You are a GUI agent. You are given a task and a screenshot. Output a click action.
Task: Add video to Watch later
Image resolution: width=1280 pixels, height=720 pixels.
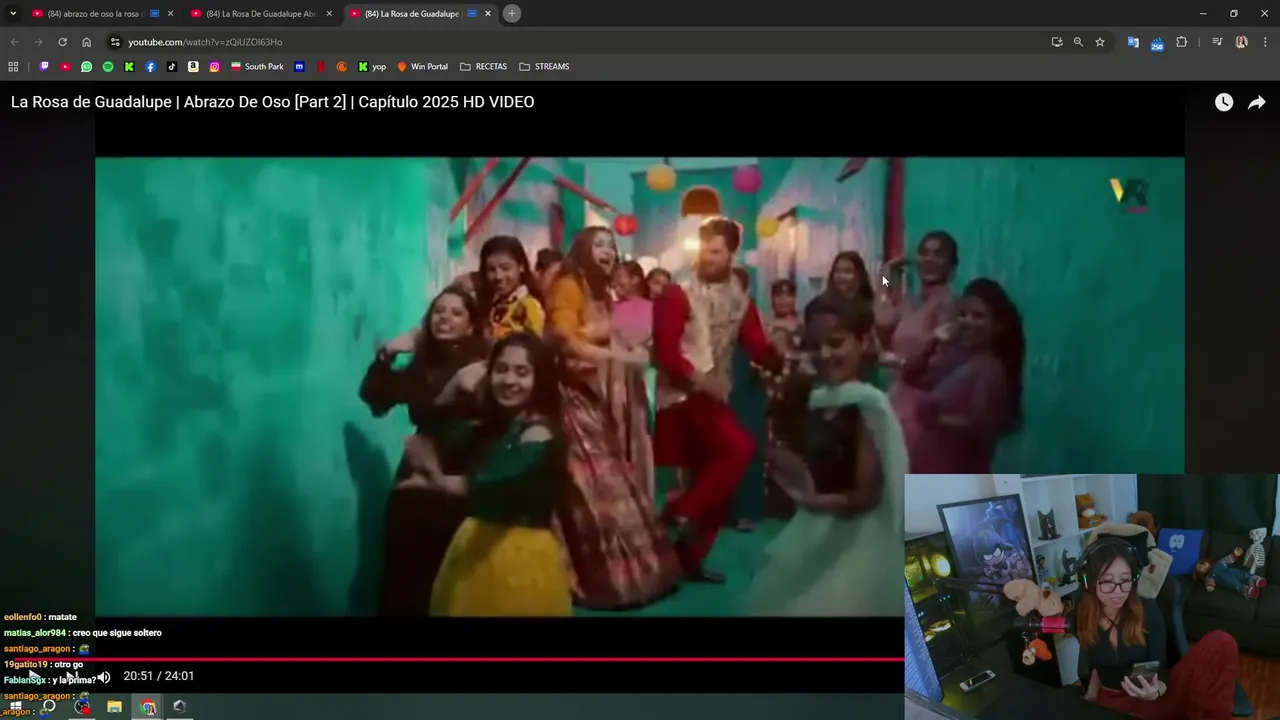[1224, 102]
